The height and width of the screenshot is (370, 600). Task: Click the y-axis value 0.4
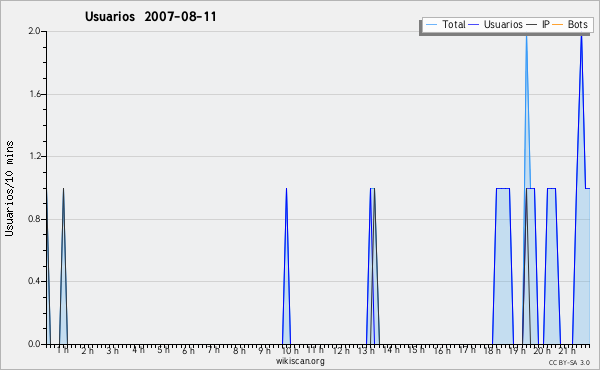(x=34, y=281)
